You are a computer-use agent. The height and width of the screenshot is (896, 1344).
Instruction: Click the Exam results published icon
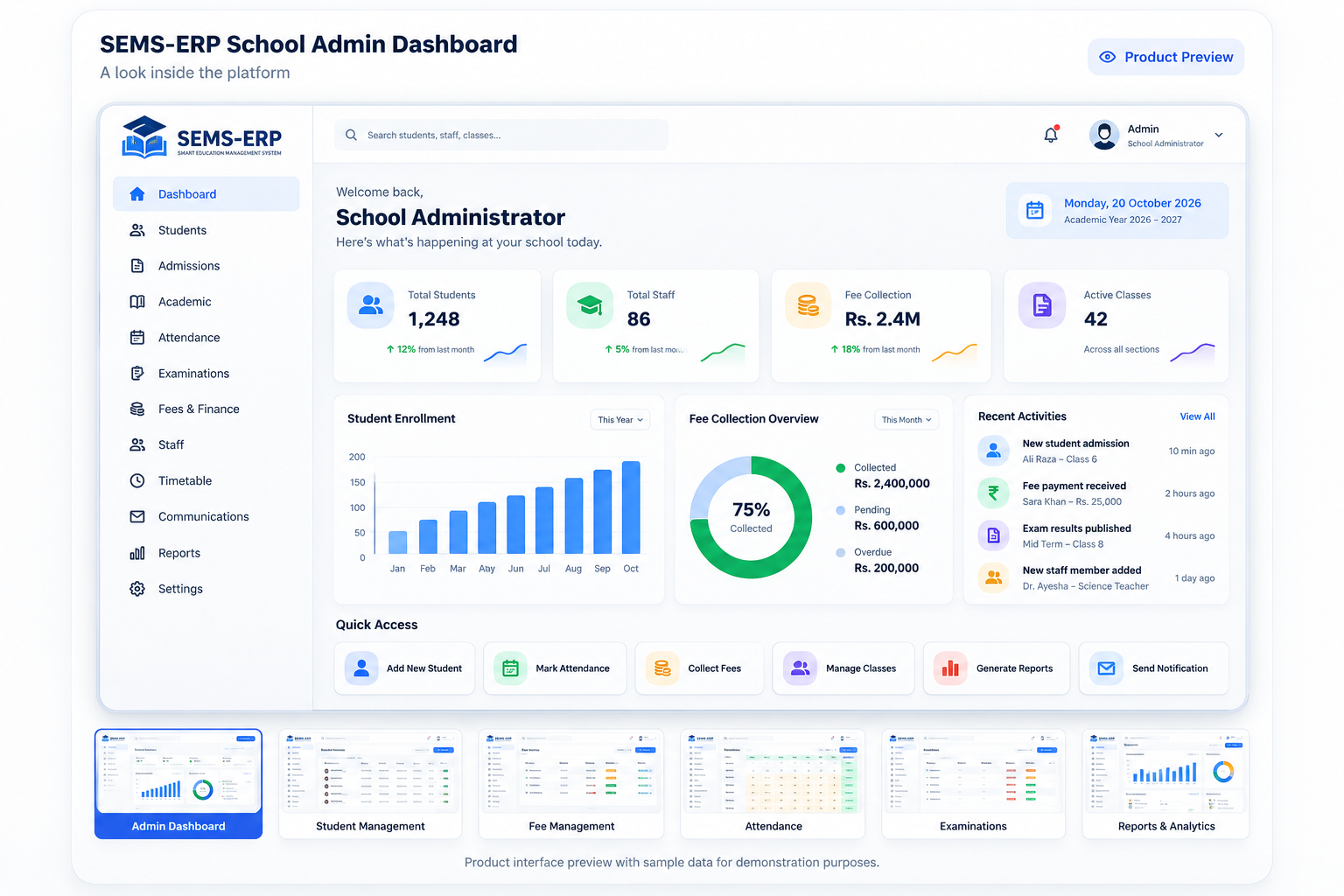pyautogui.click(x=993, y=535)
